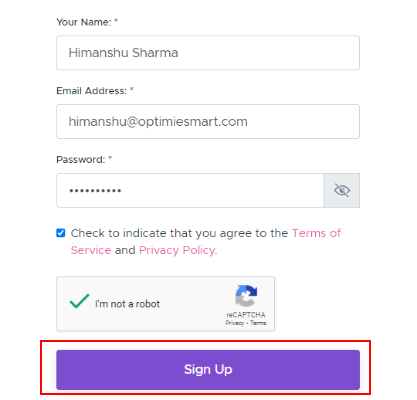Focus the Email Address input field
Screen dimensions: 417x400
(208, 121)
